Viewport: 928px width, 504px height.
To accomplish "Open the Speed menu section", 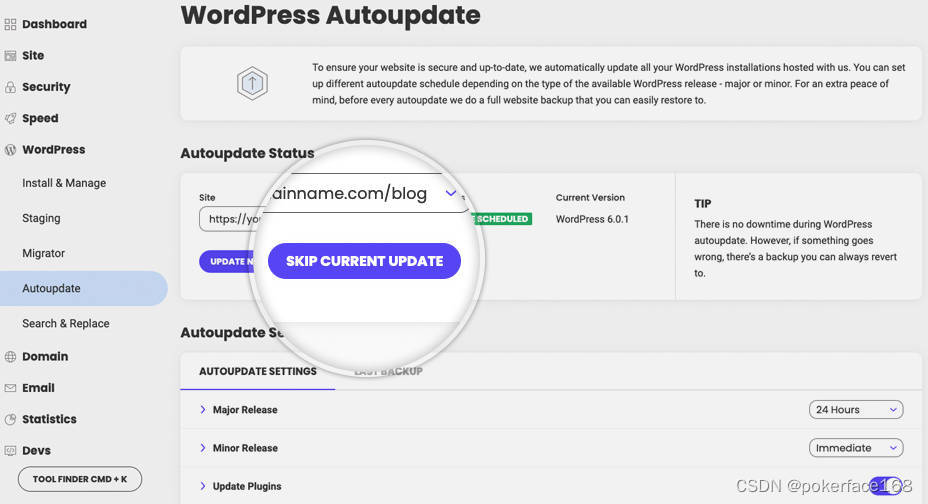I will 40,118.
